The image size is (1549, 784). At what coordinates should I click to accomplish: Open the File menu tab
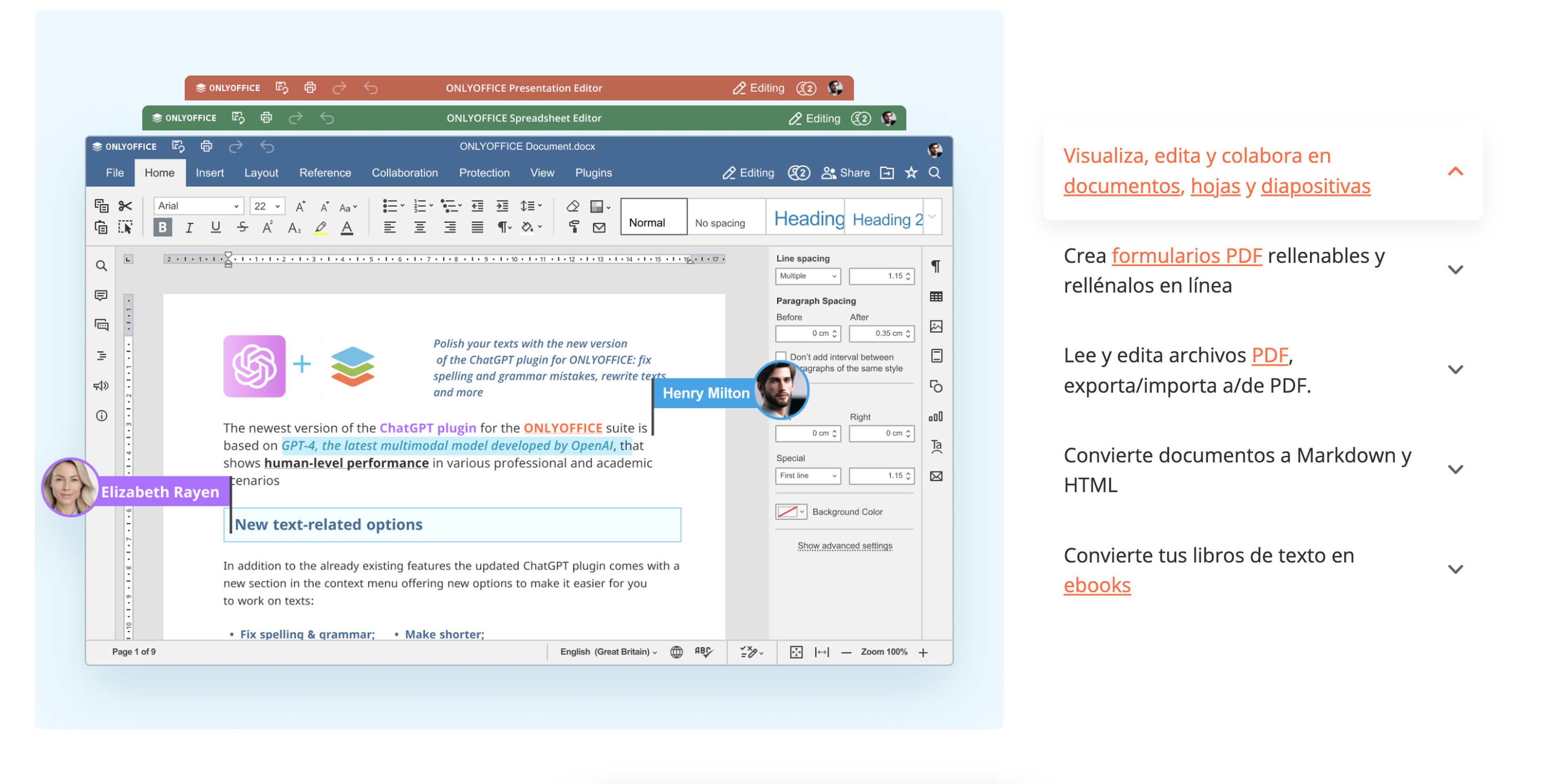(x=115, y=173)
